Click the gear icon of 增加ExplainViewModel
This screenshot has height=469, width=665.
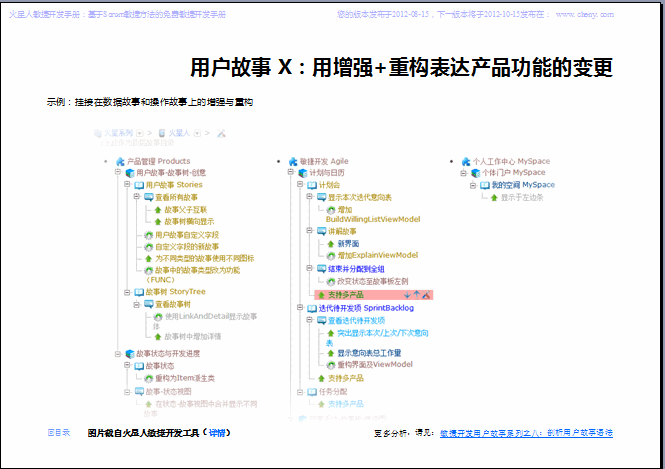click(x=331, y=255)
